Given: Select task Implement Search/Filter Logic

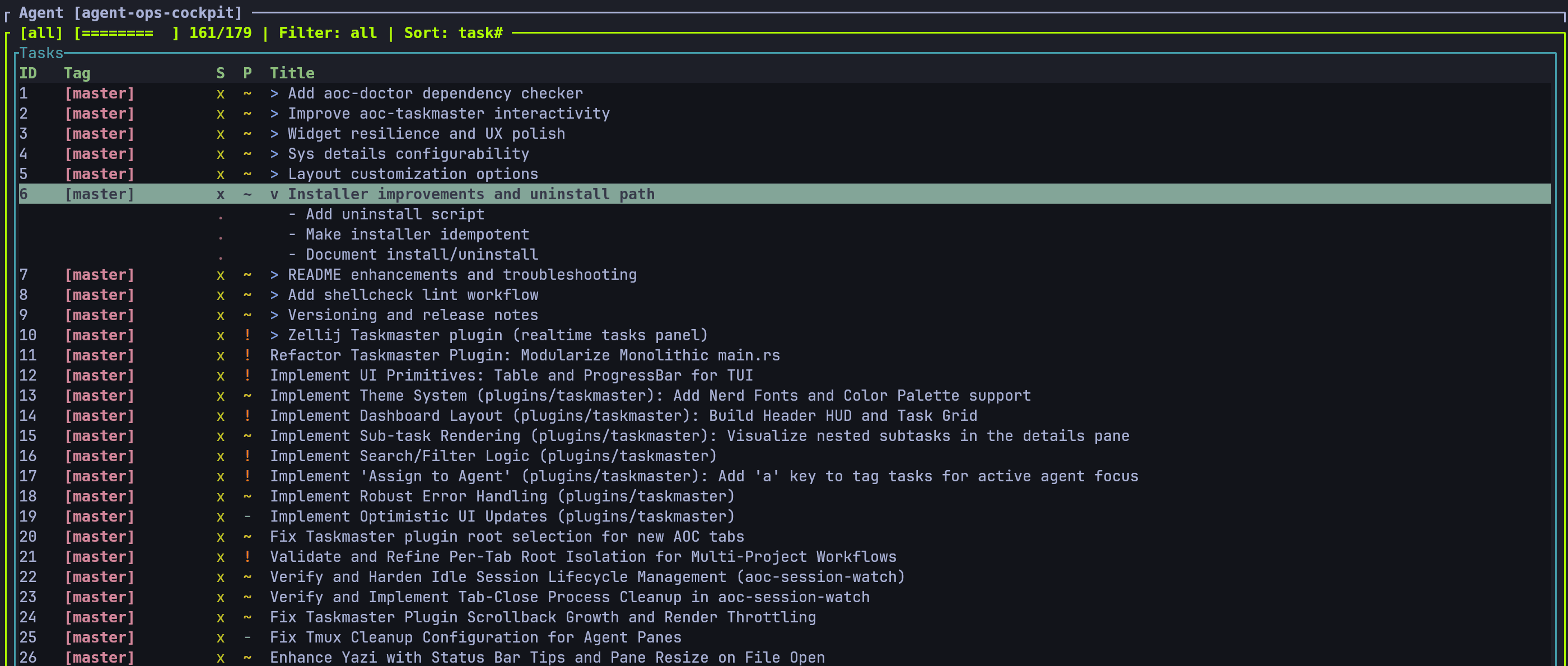Looking at the screenshot, I should 493,456.
